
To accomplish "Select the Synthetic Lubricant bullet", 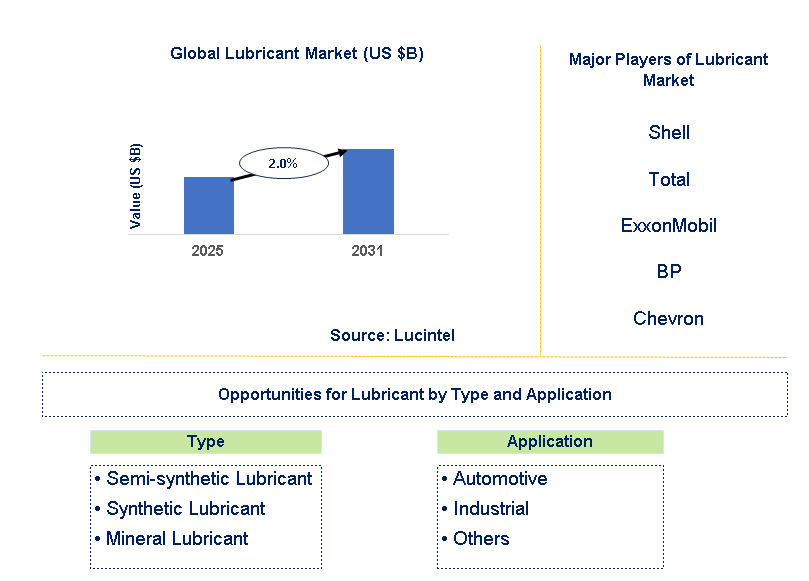I will point(180,509).
